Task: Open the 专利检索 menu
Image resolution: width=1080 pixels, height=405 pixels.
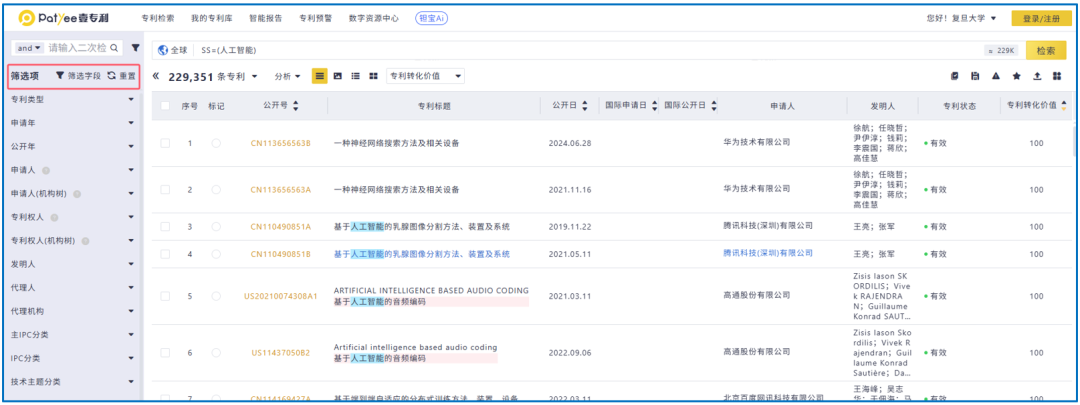Action: (x=158, y=19)
